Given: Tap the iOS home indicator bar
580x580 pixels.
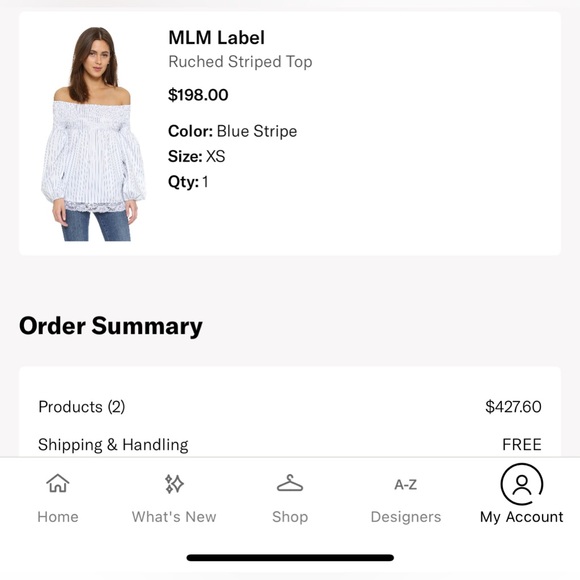Looking at the screenshot, I should tap(290, 557).
